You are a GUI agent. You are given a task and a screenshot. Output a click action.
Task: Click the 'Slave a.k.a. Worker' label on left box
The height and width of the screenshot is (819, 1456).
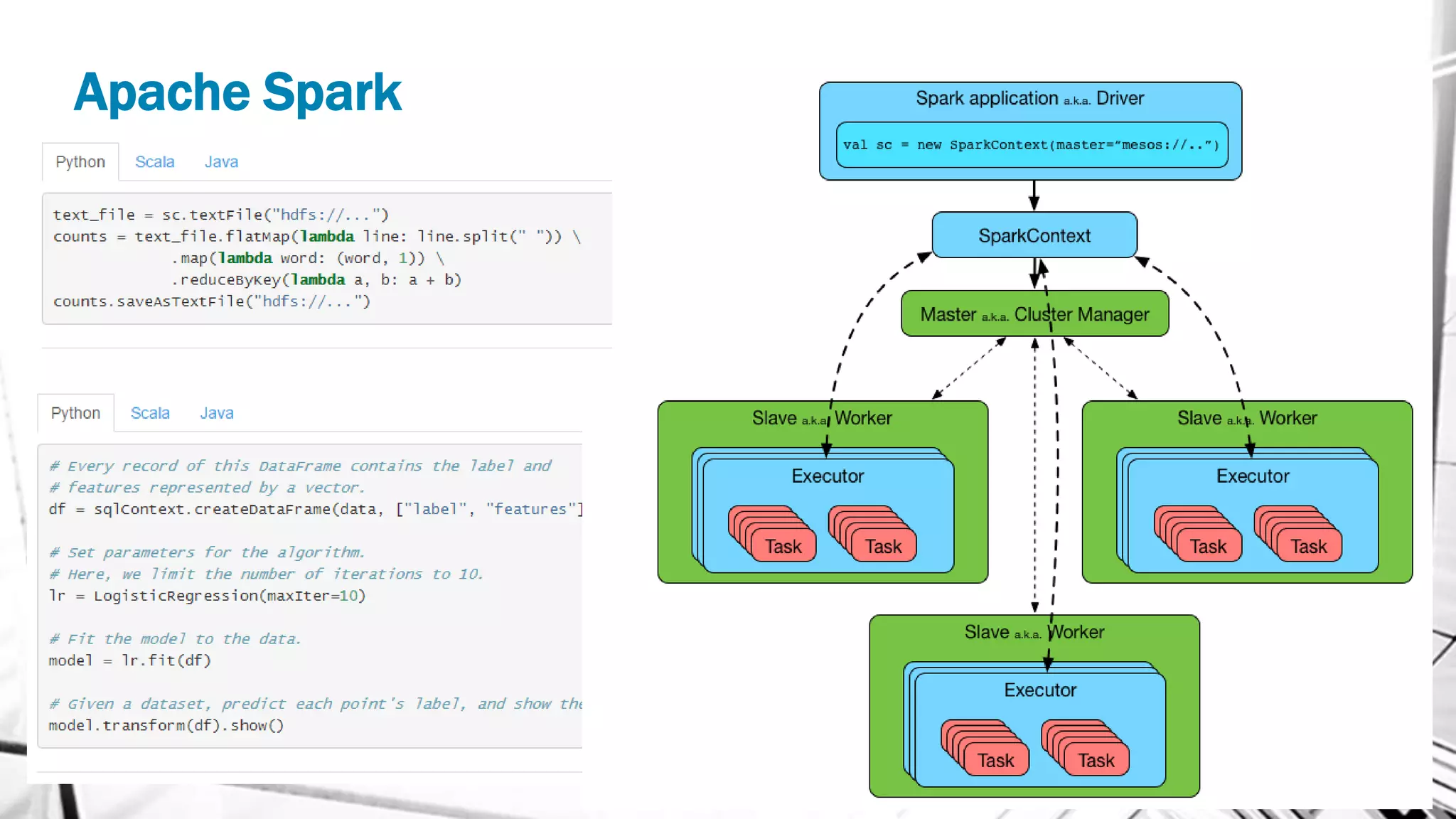[822, 418]
